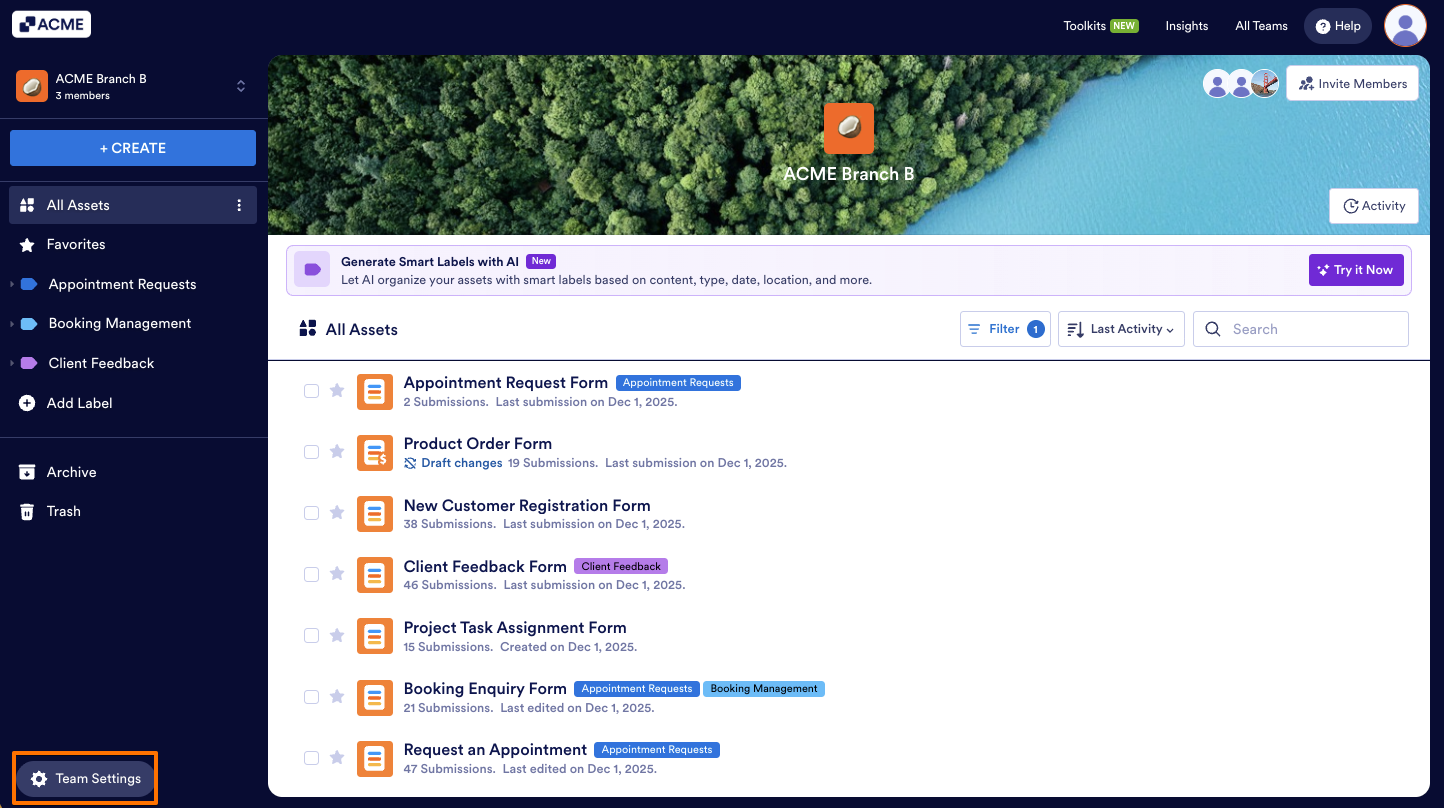Click the Search assets field
This screenshot has height=809, width=1444.
click(1301, 329)
